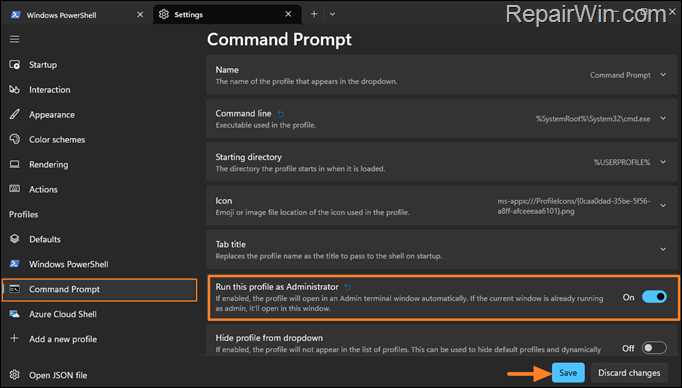
Task: Click the Command Prompt profile icon
Action: tap(14, 289)
